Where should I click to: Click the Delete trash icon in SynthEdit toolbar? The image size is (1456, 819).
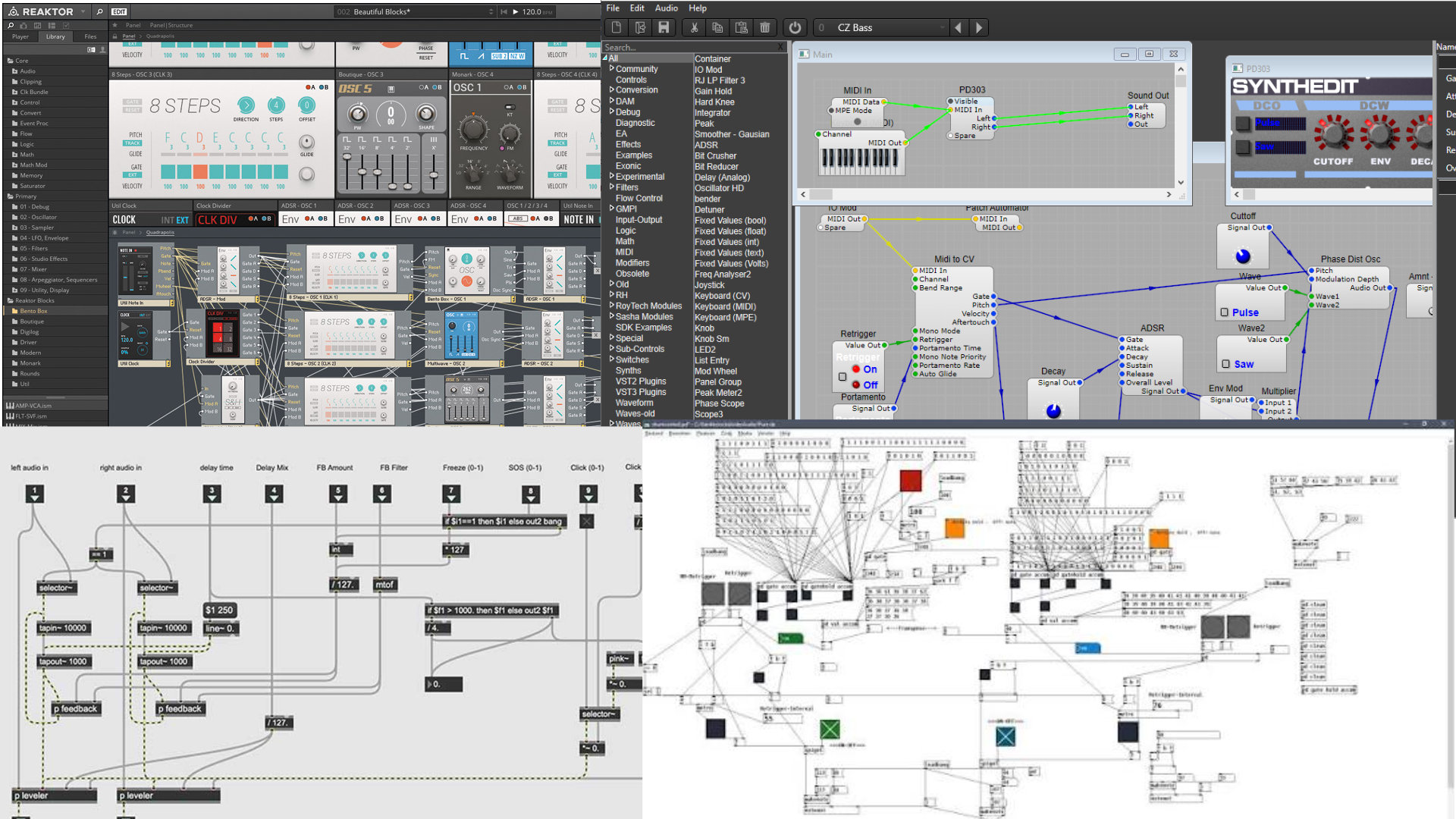coord(765,28)
